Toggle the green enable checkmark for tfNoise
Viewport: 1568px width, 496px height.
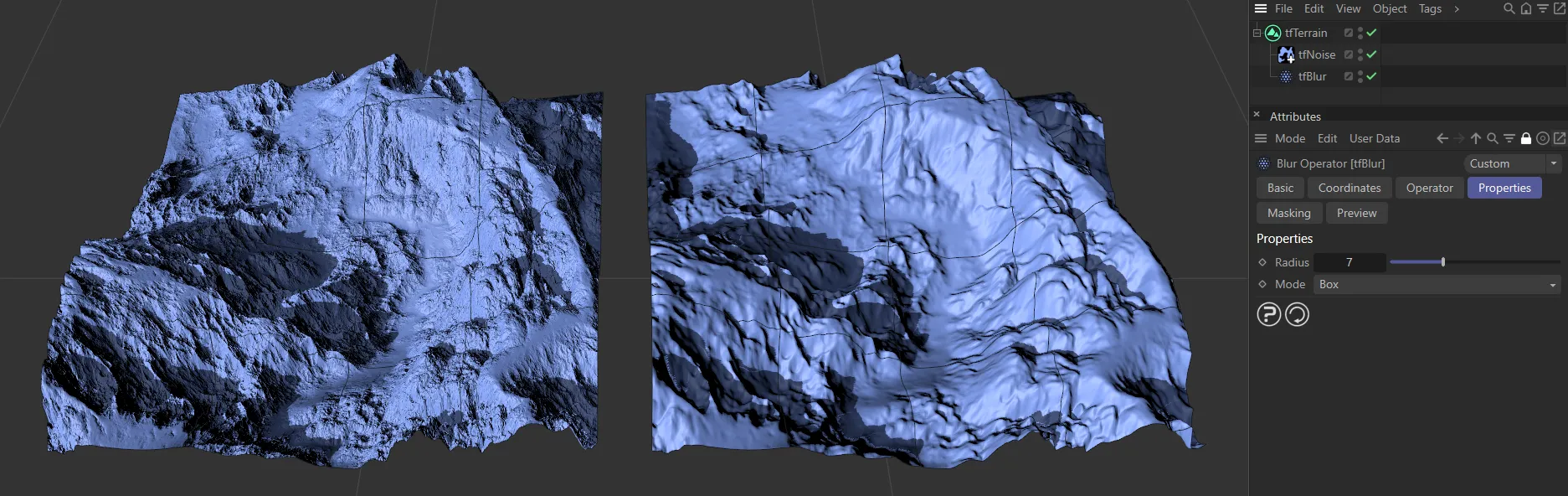pos(1371,54)
